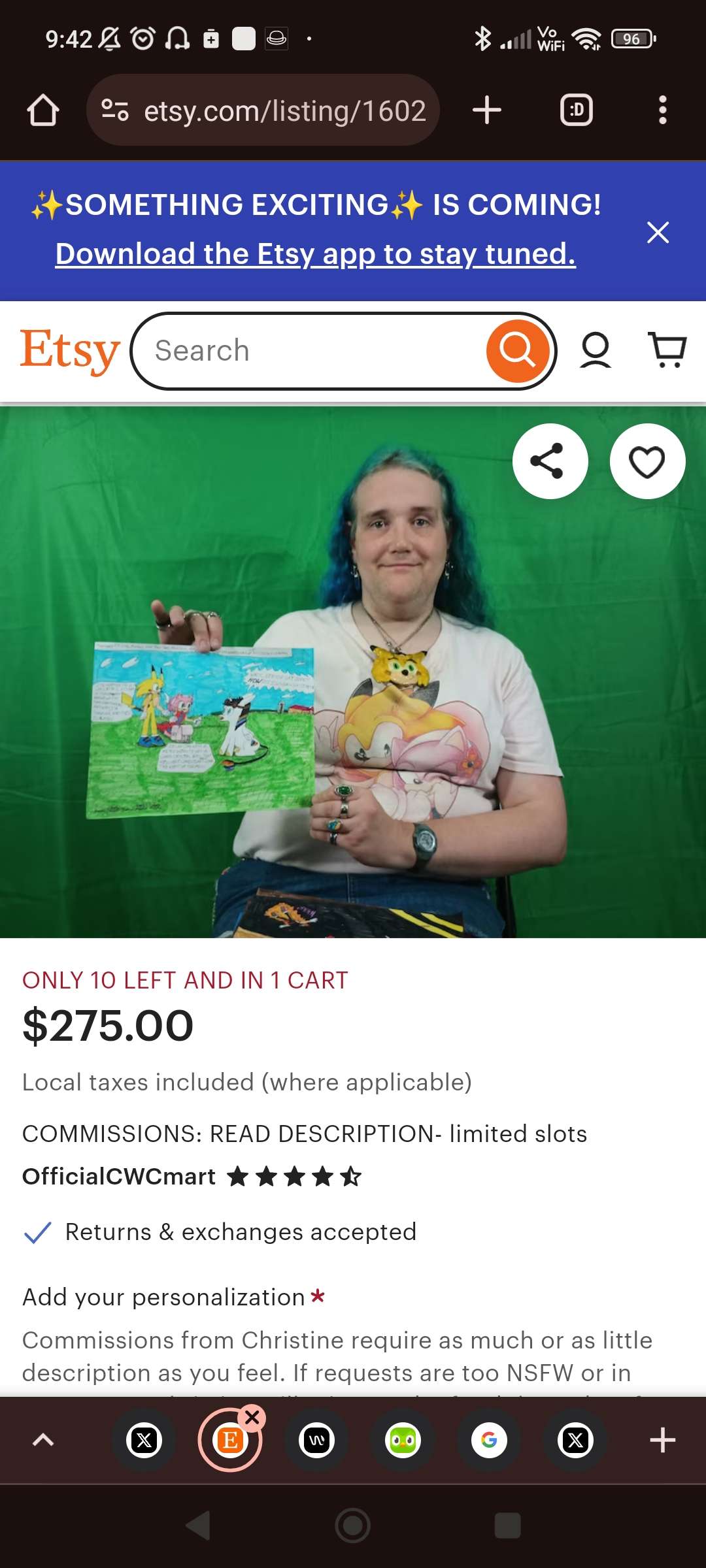Tap the orange search magnifier button
Viewport: 706px width, 1568px height.
tap(518, 351)
